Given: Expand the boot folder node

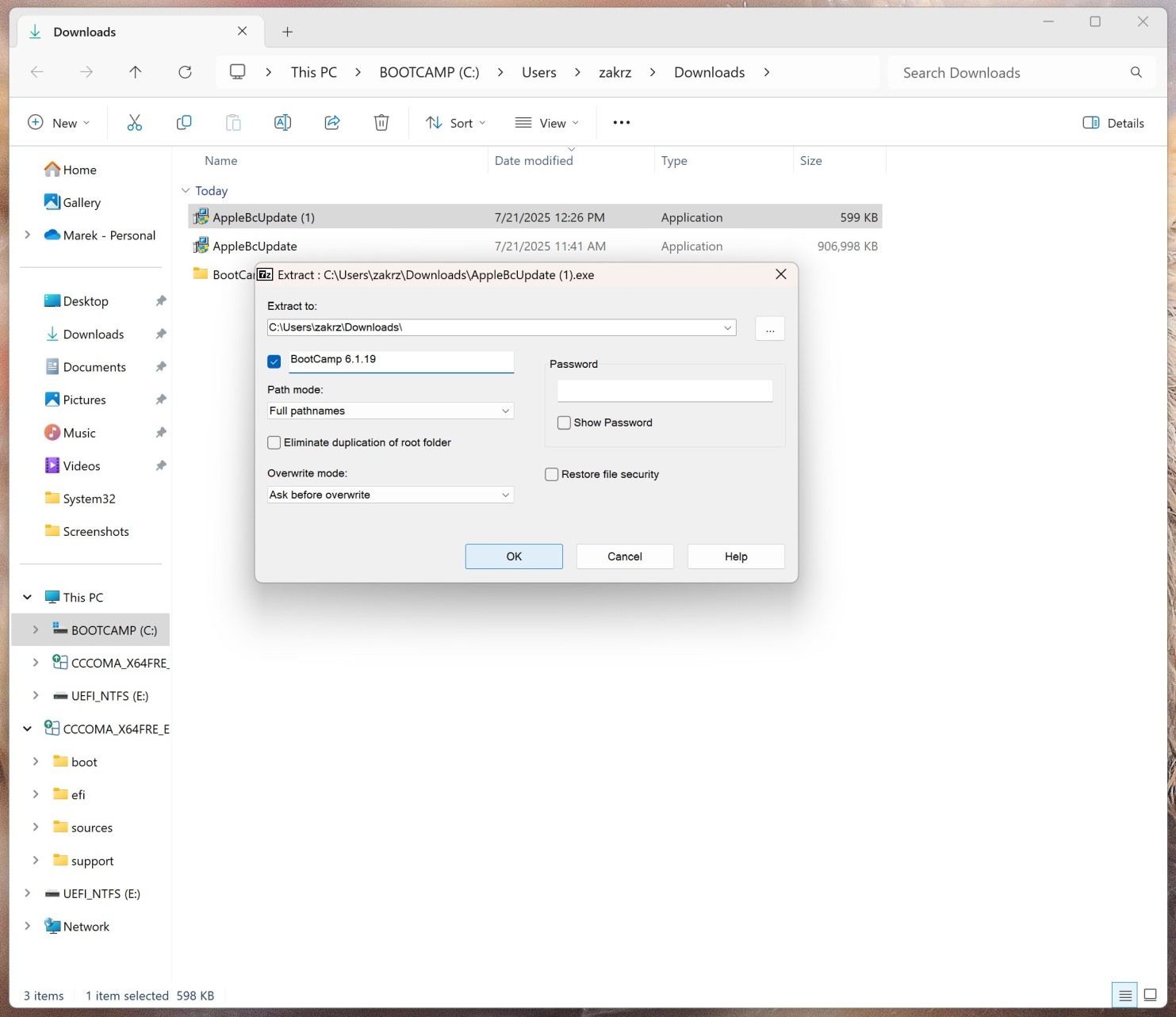Looking at the screenshot, I should pyautogui.click(x=36, y=761).
